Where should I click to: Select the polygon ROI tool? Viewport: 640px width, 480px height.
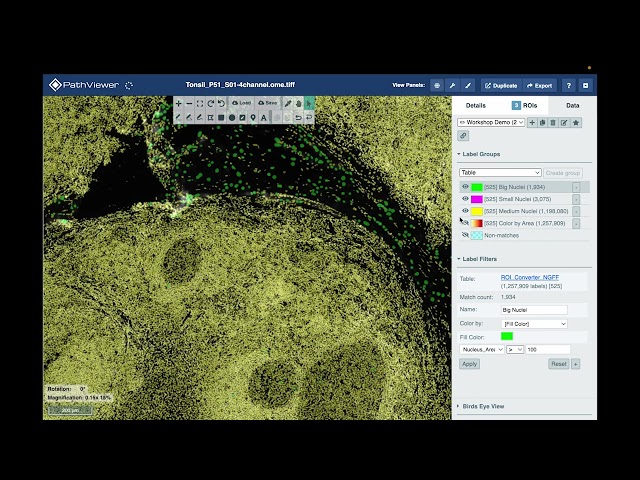pos(210,118)
